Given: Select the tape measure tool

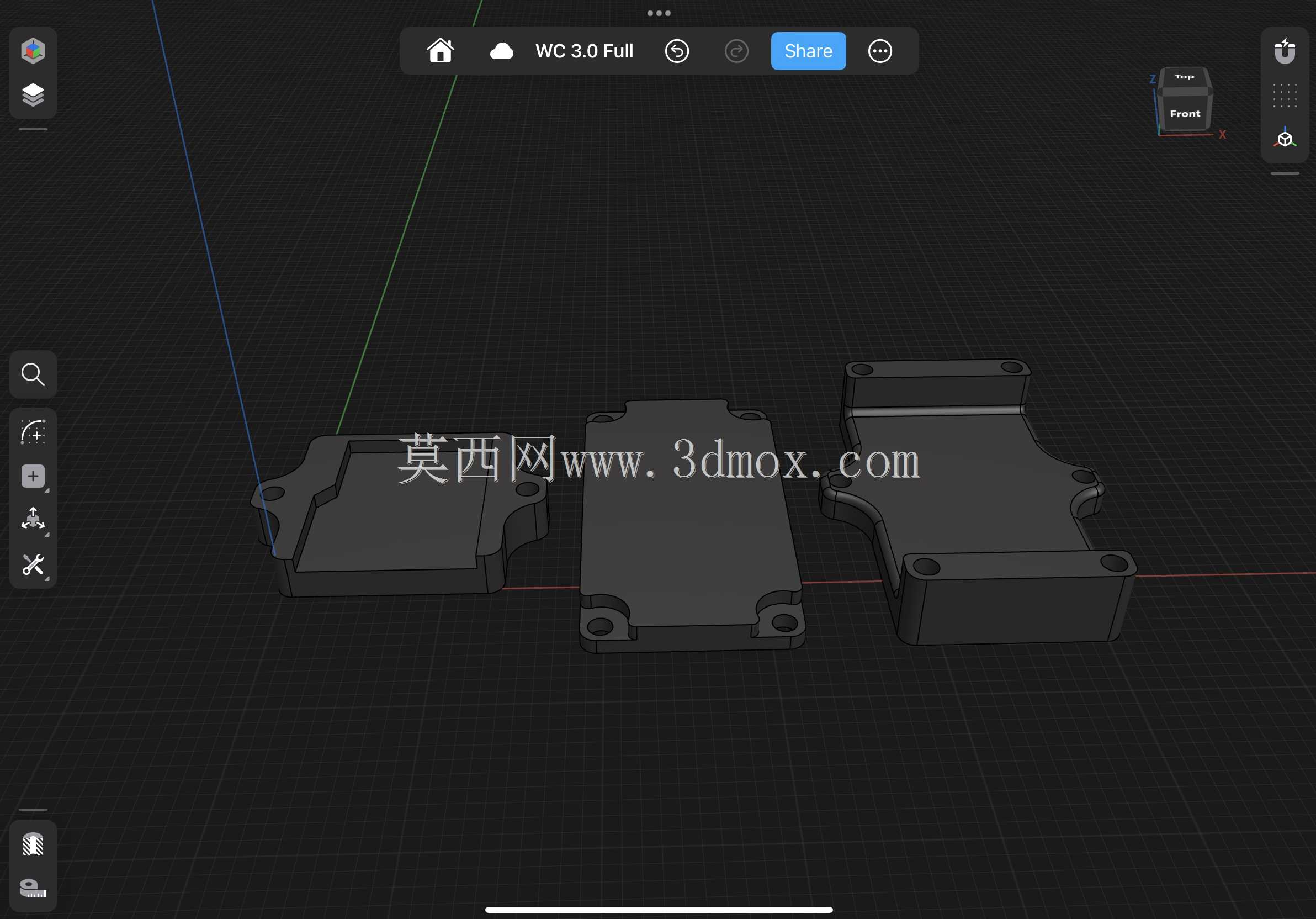Looking at the screenshot, I should tap(33, 888).
